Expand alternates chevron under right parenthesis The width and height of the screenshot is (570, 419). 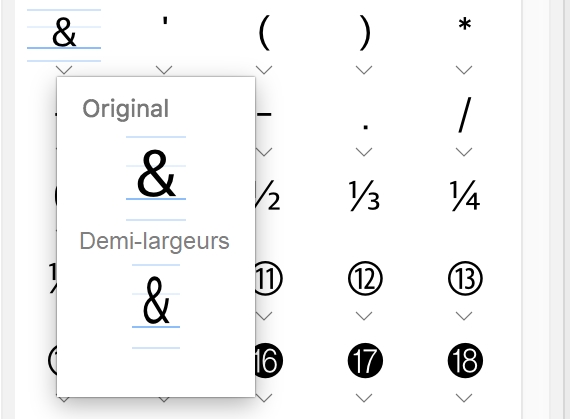click(364, 70)
